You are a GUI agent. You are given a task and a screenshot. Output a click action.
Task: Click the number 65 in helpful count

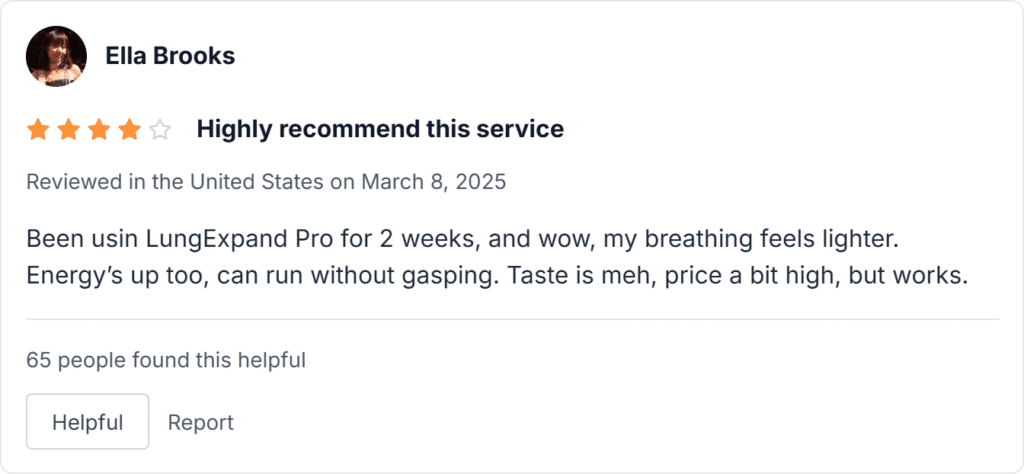(x=39, y=360)
